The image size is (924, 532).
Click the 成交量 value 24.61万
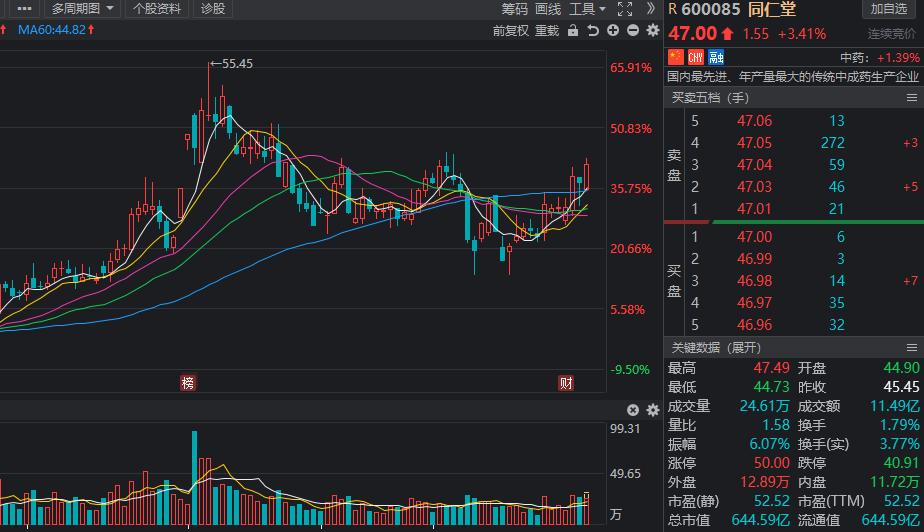click(x=764, y=406)
